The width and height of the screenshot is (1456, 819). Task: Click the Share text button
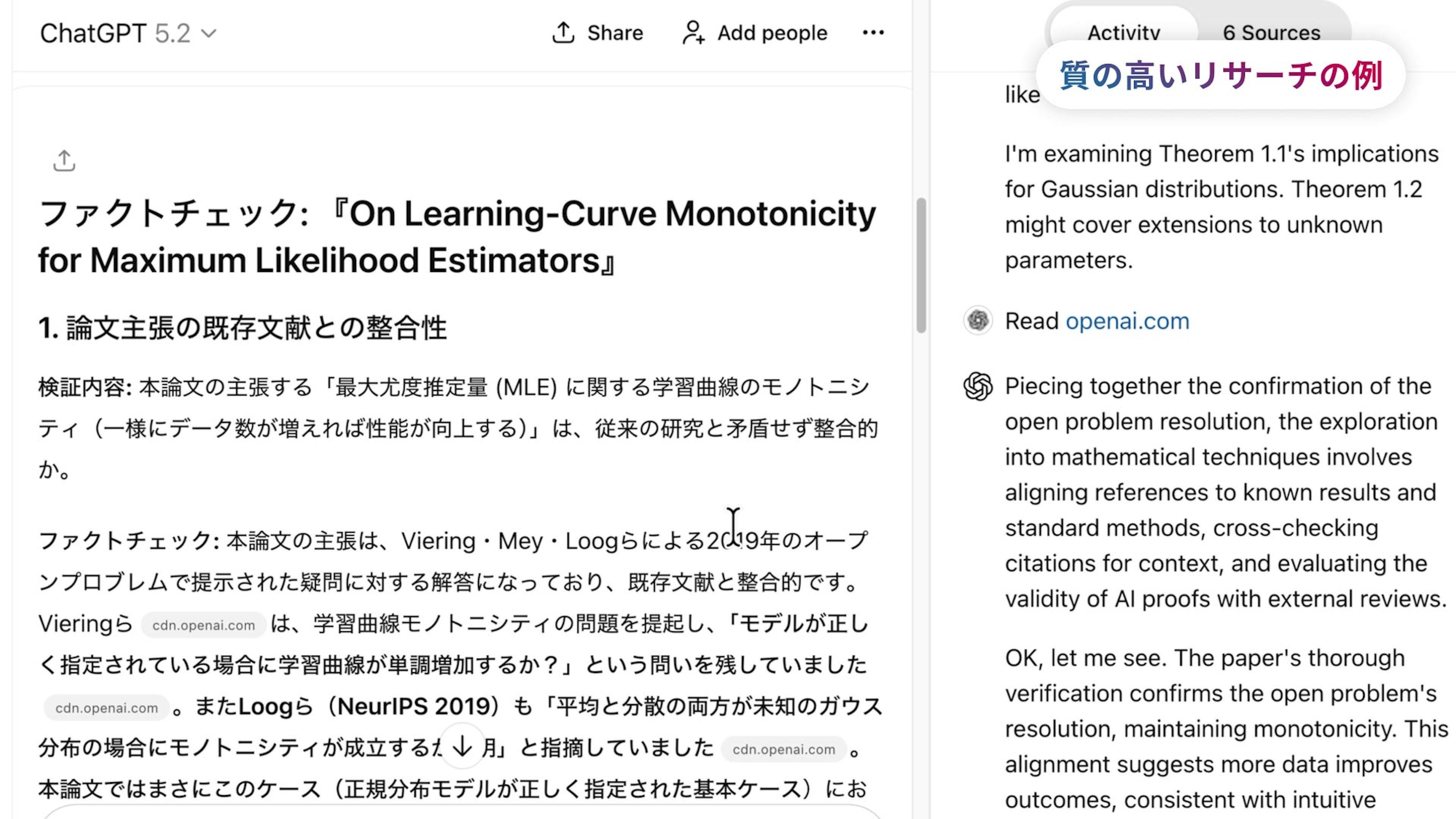click(x=615, y=33)
